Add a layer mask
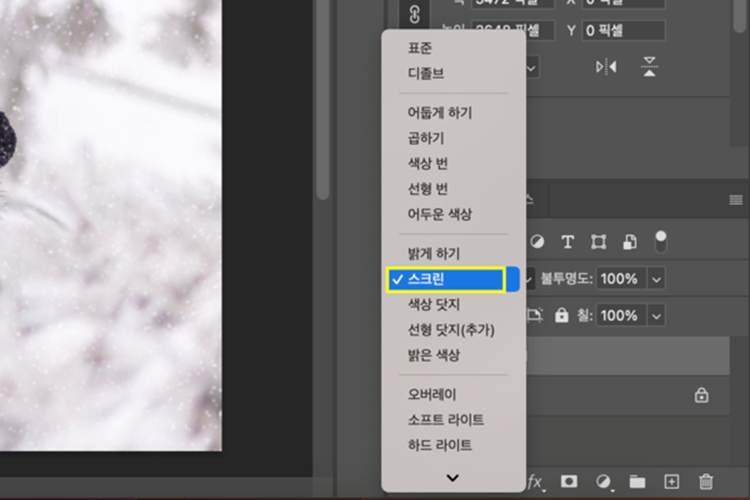750x500 pixels. coord(569,481)
